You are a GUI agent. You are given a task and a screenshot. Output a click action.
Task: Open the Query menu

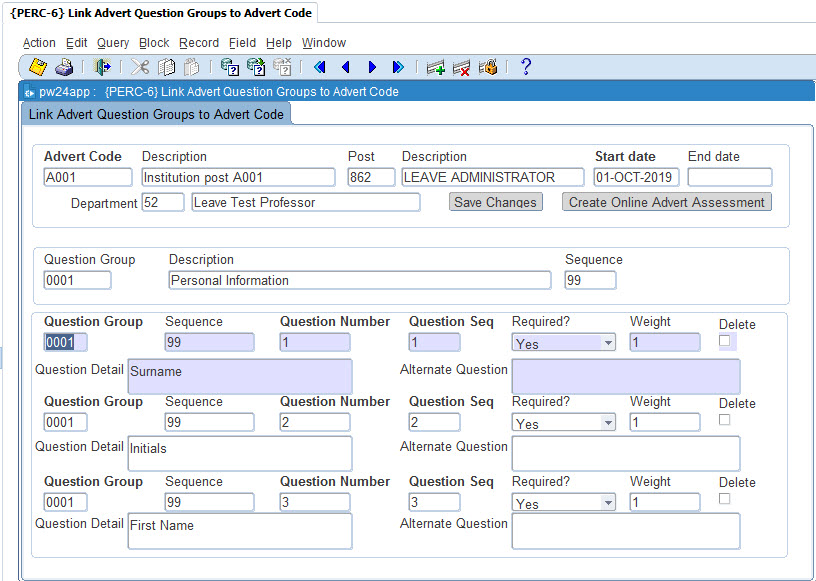pos(113,43)
